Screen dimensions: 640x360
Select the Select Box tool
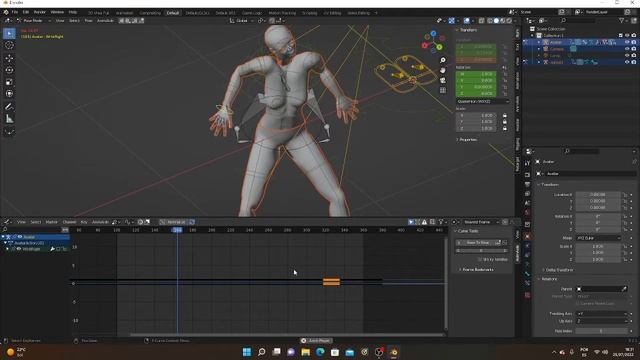[9, 33]
